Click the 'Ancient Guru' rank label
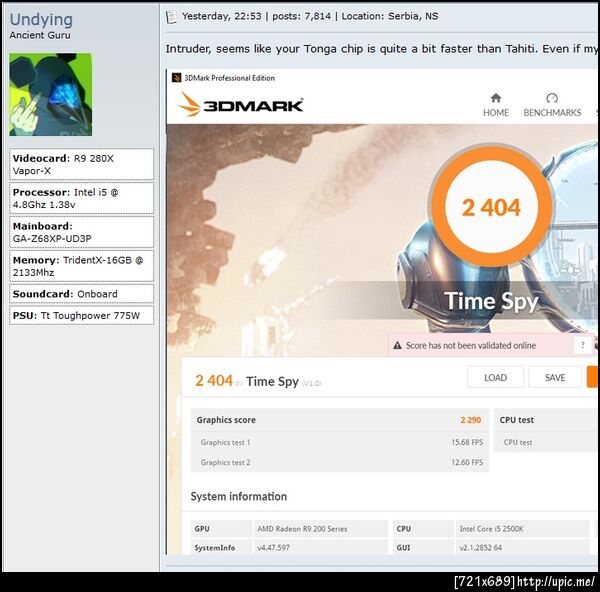600x592 pixels. tap(40, 35)
